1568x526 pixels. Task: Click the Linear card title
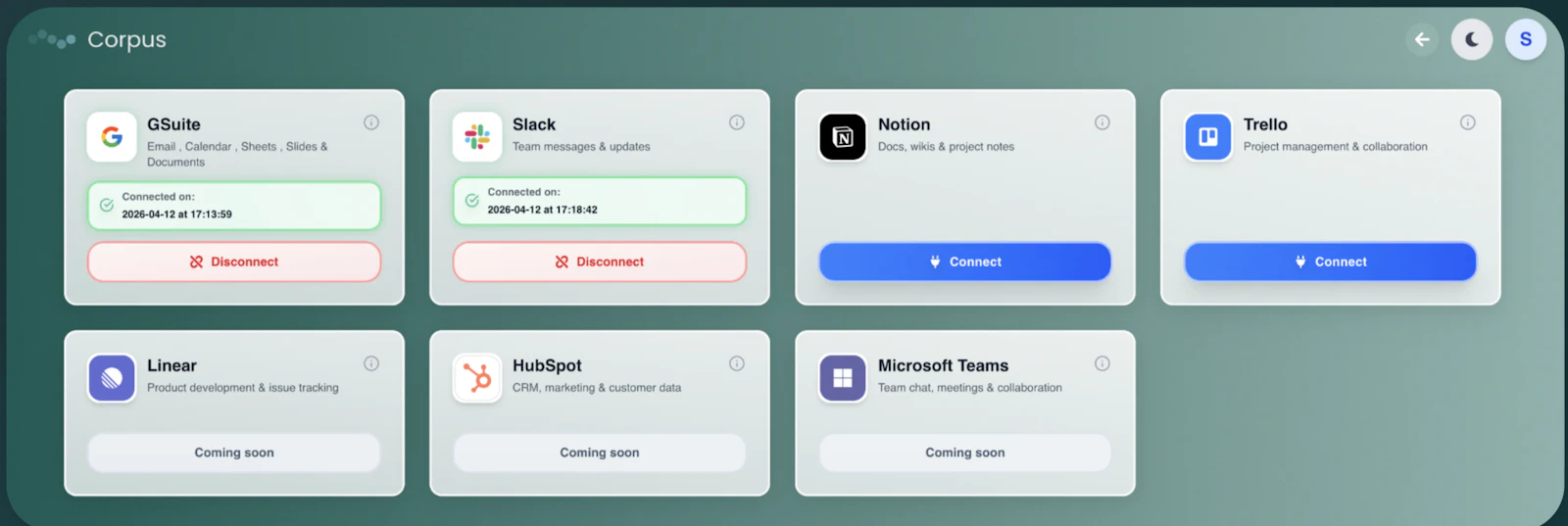pyautogui.click(x=171, y=365)
